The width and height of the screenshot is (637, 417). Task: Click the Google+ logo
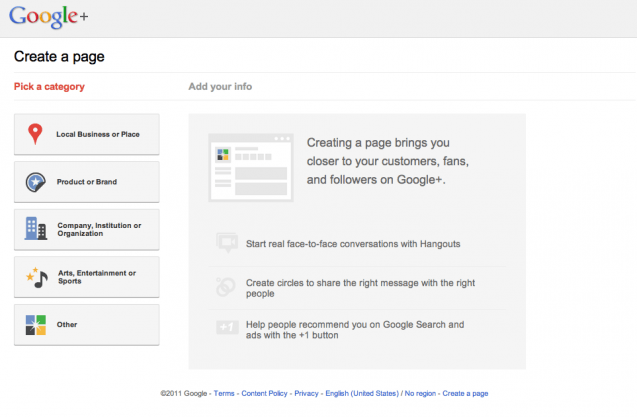coord(48,17)
